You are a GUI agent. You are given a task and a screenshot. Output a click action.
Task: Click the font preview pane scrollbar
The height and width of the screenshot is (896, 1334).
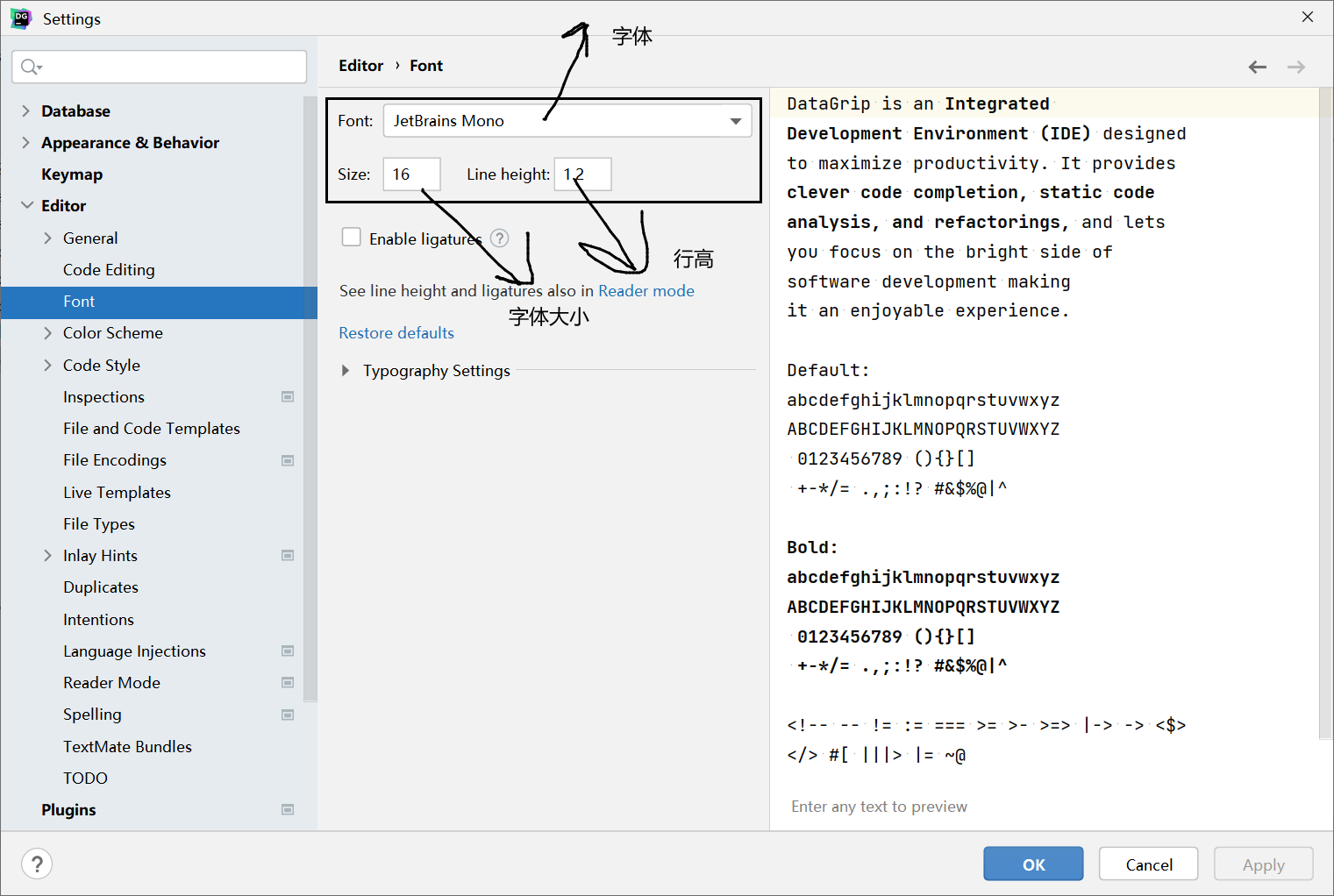(x=1325, y=414)
